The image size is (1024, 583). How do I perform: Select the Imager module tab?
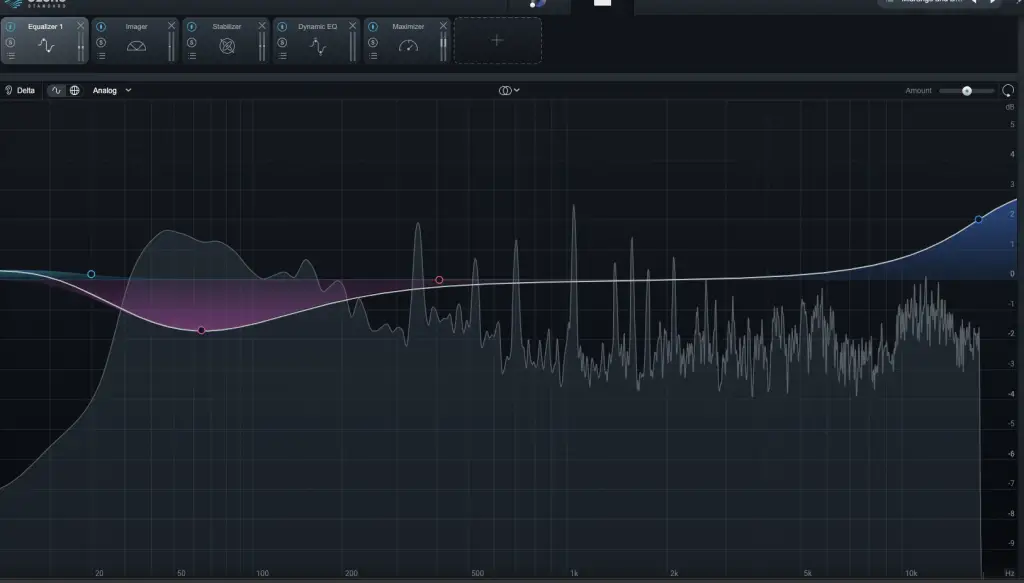pos(135,40)
